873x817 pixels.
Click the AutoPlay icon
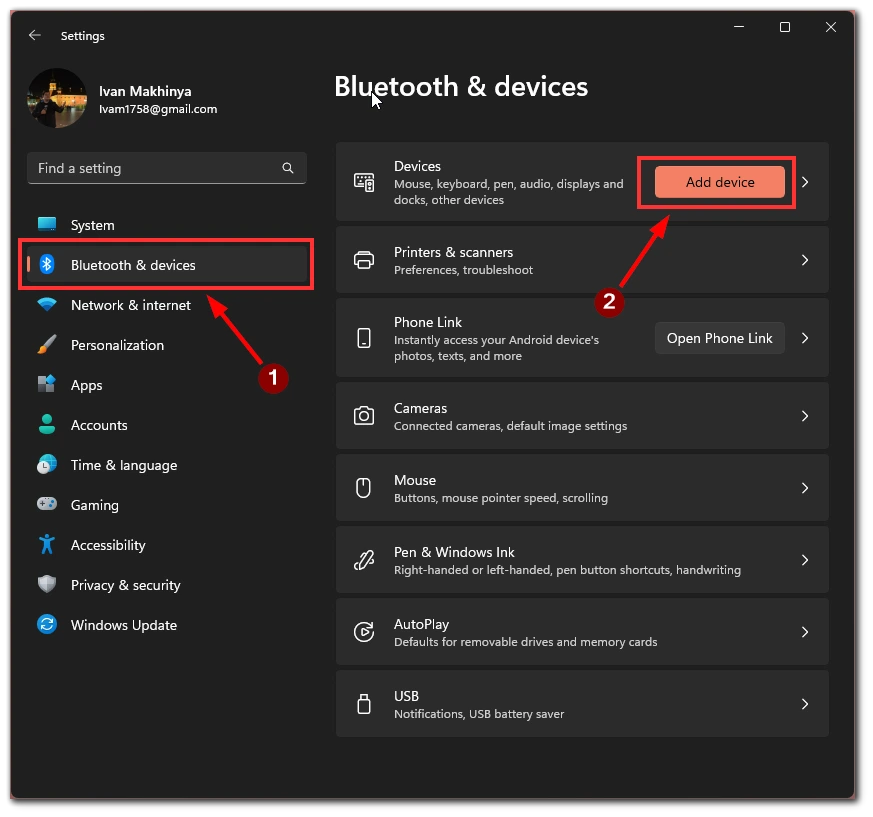pyautogui.click(x=364, y=632)
